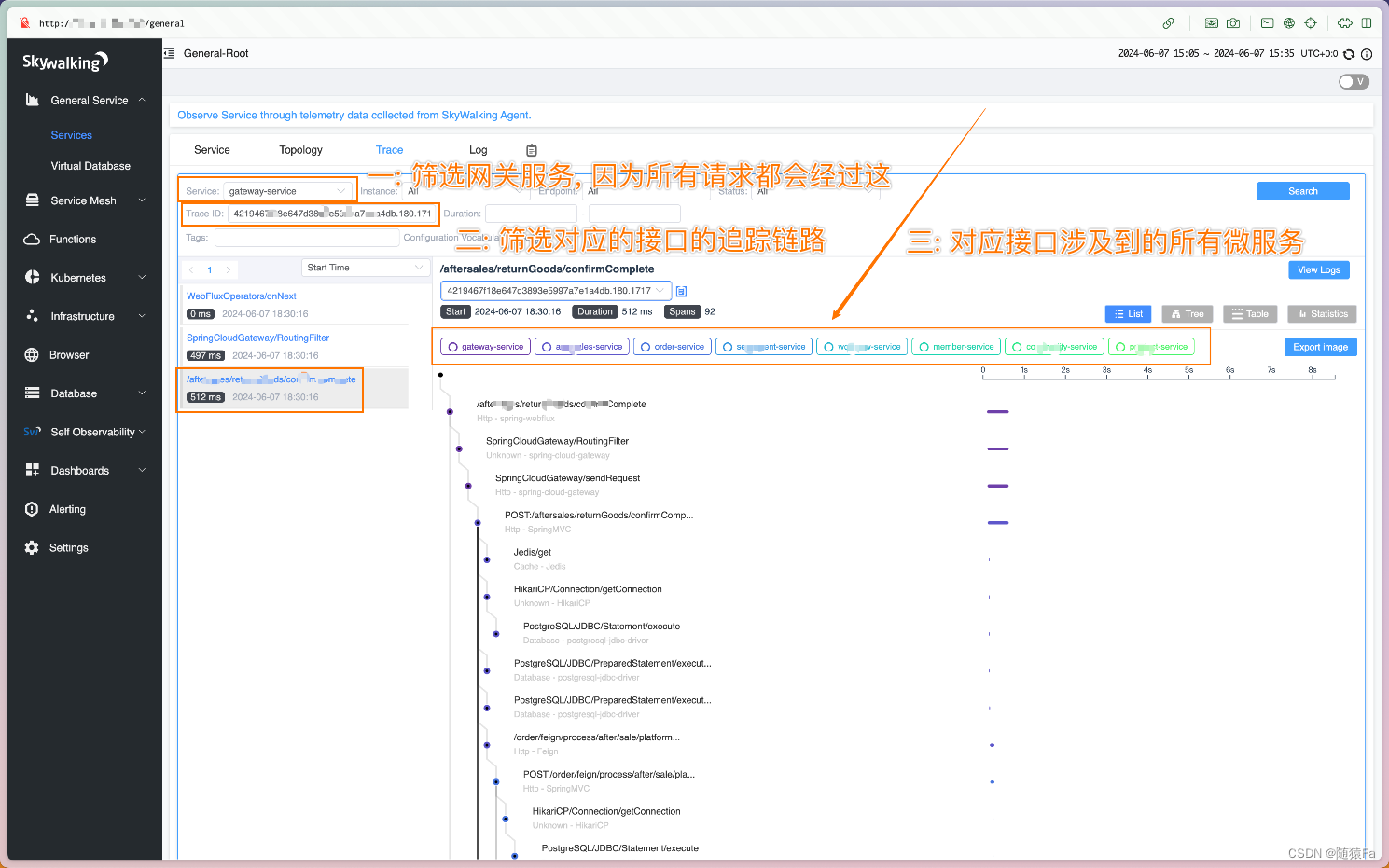Expand the Infrastructure menu chevron
Viewport: 1389px width, 868px height.
point(142,316)
